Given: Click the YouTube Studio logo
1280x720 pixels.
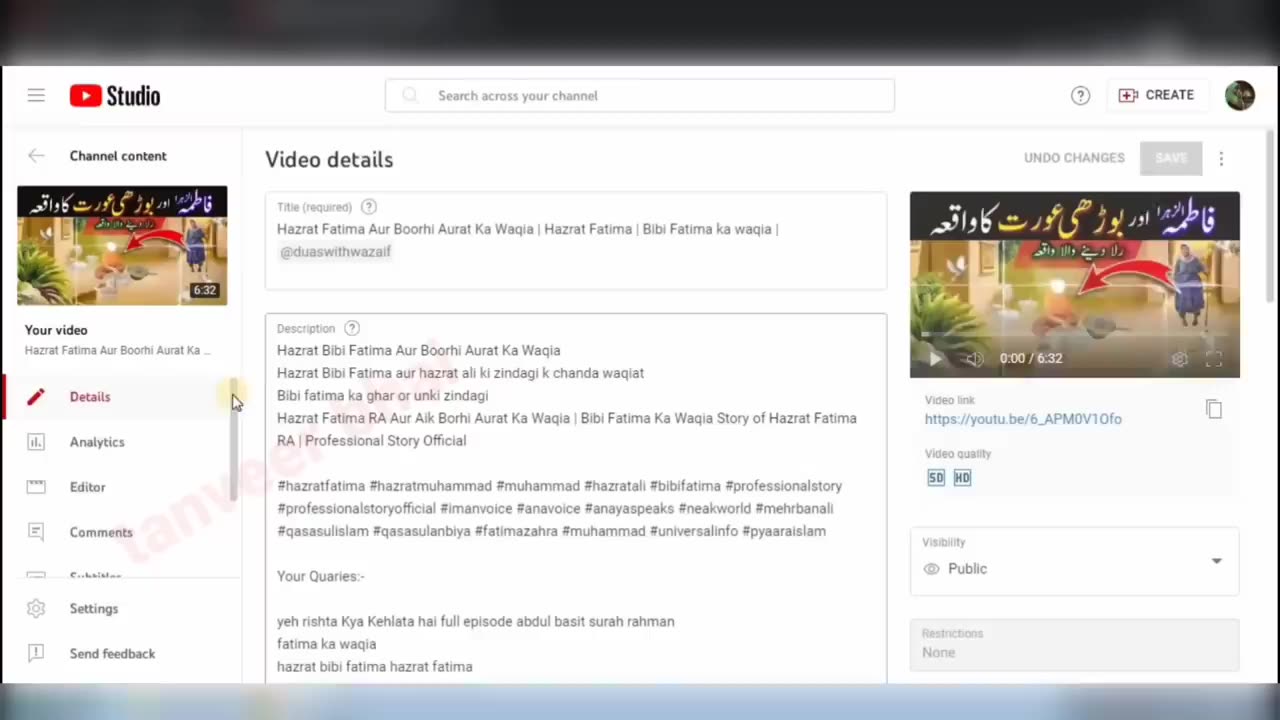Looking at the screenshot, I should (x=115, y=95).
